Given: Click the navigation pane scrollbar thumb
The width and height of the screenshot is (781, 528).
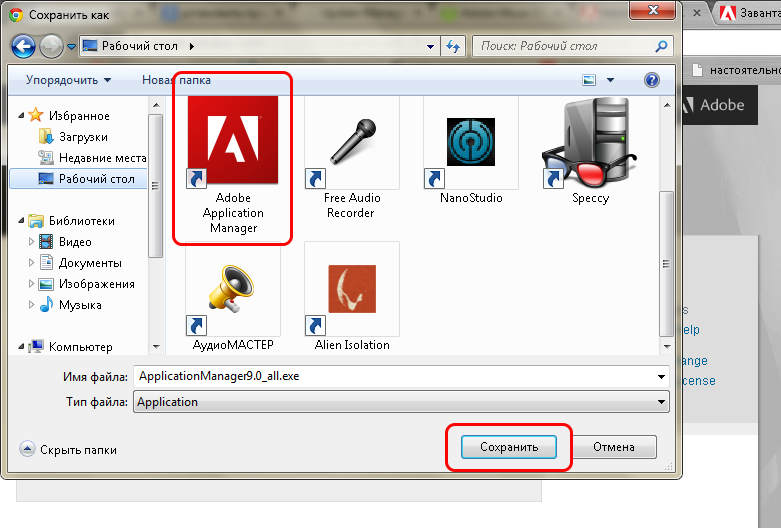Looking at the screenshot, I should (155, 186).
